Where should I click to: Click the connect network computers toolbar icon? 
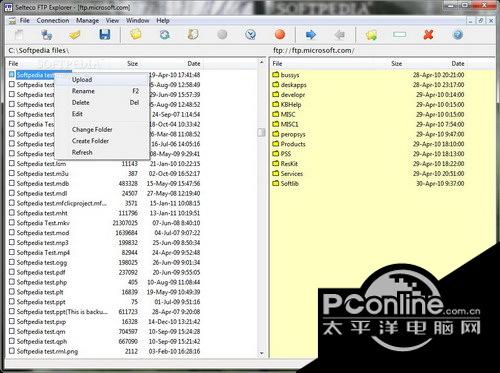point(47,35)
